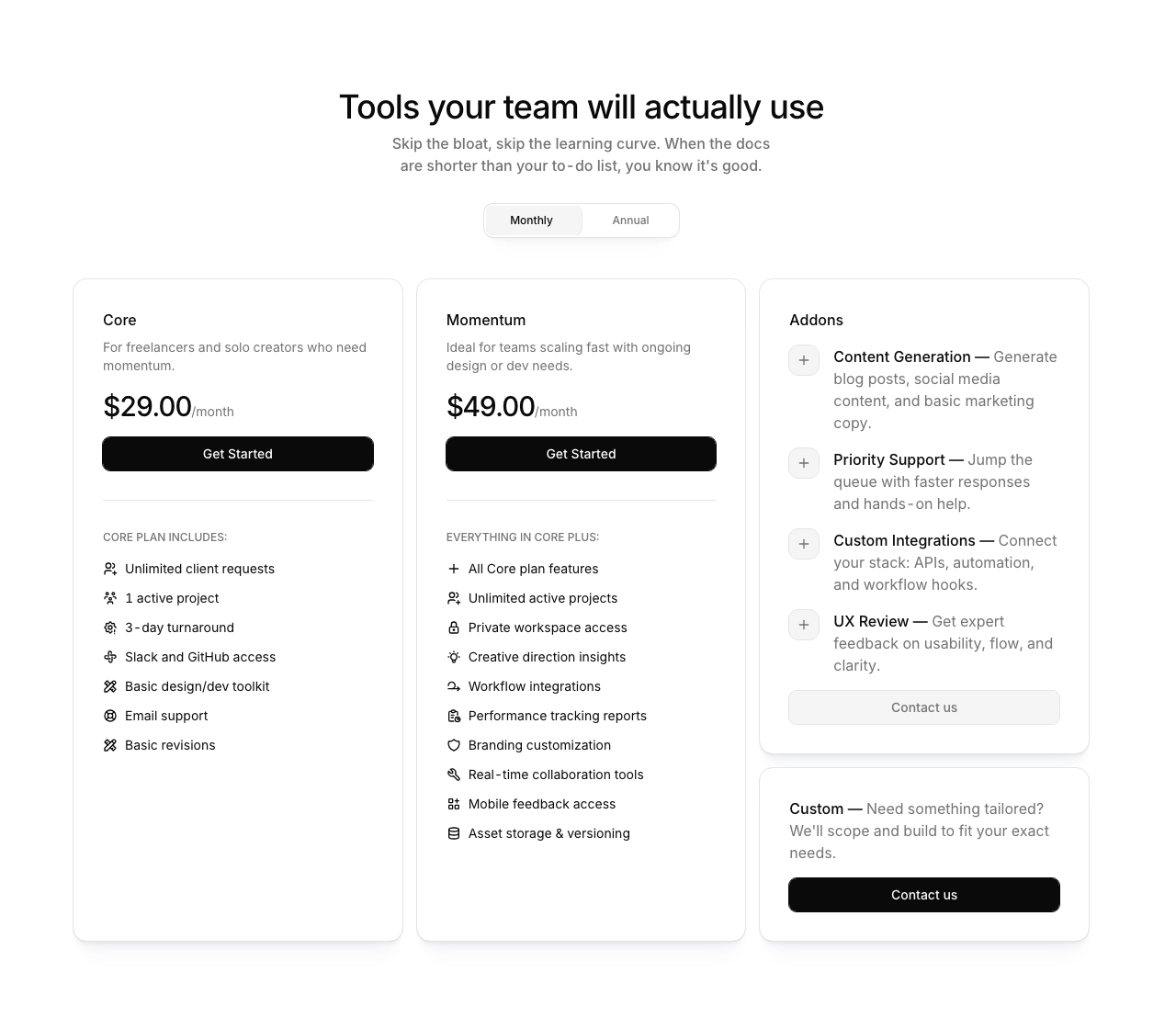
Task: Click the Tools your team will actually use heading
Action: pyautogui.click(x=581, y=107)
